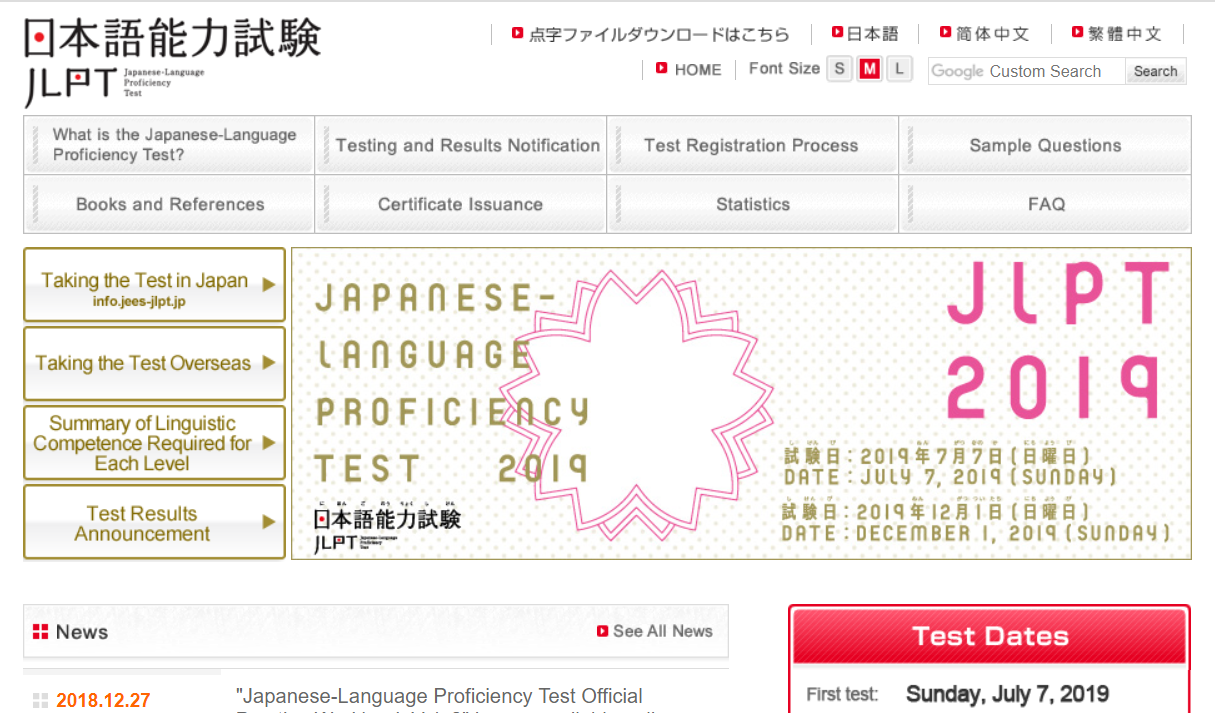
Task: Click the red arrow icon beside 日本語
Action: (837, 32)
